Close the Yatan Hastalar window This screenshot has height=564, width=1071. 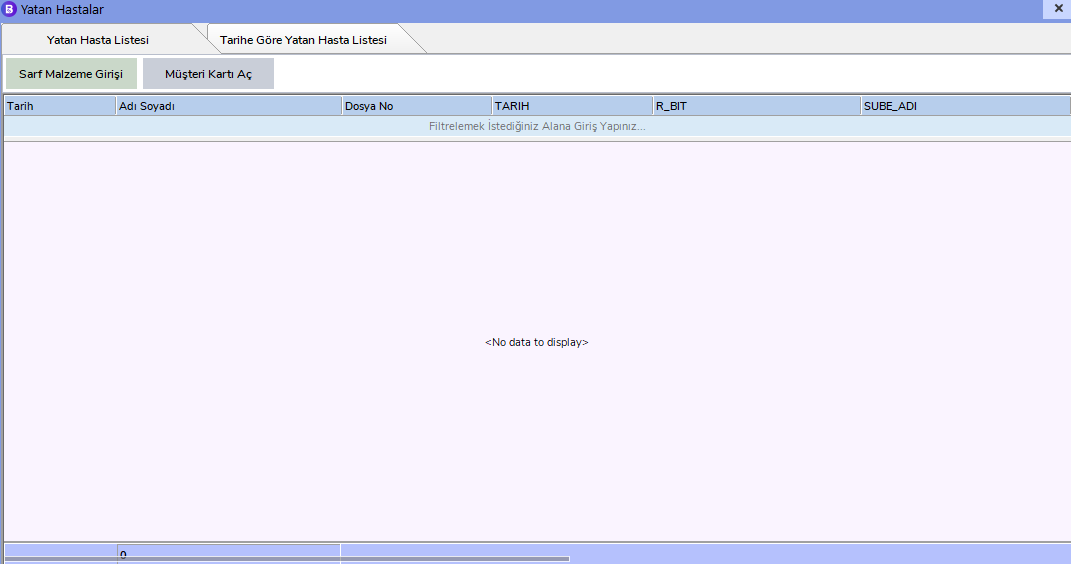coord(1058,9)
